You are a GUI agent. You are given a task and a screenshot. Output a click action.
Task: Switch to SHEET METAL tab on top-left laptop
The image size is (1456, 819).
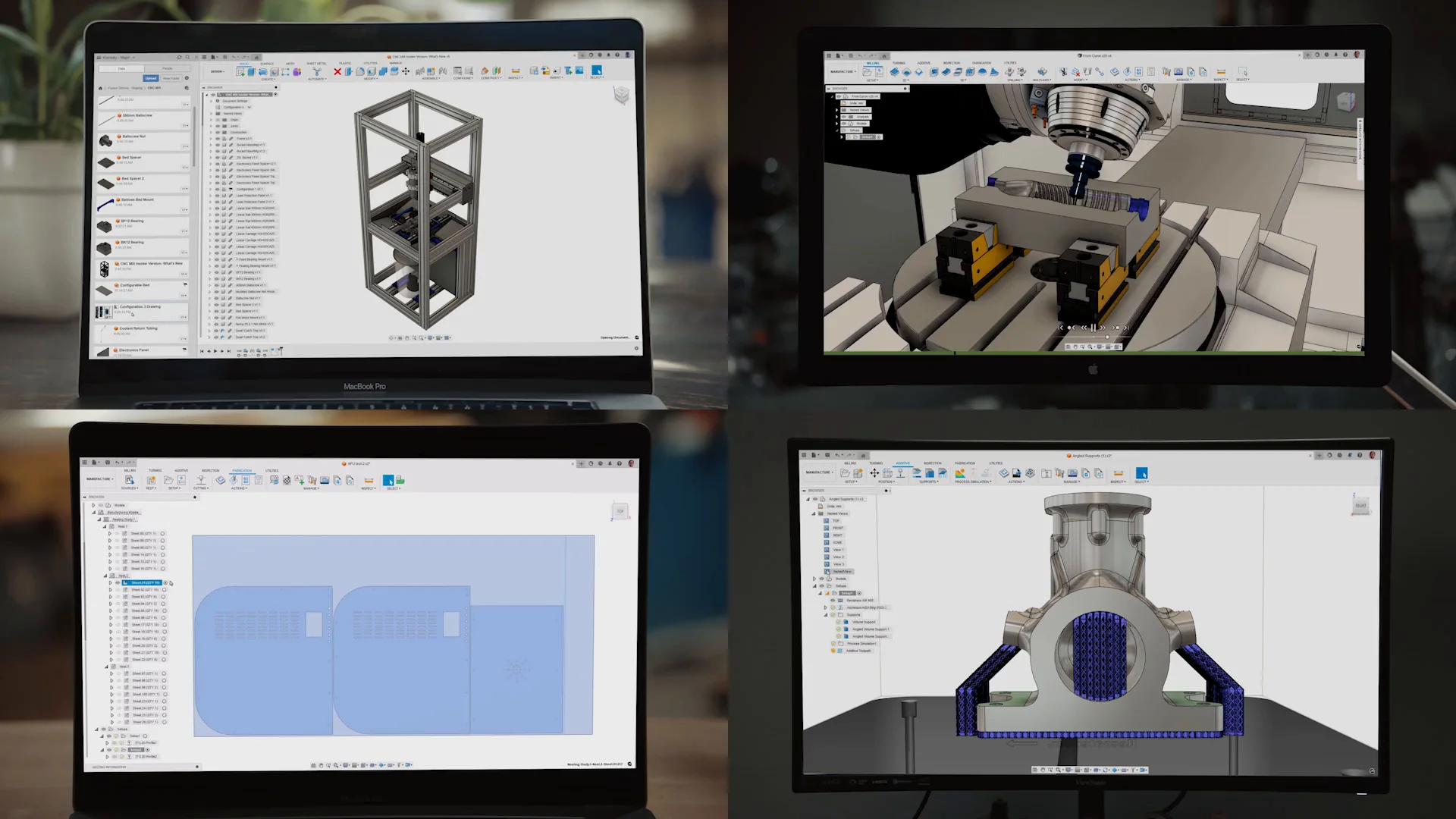[316, 64]
